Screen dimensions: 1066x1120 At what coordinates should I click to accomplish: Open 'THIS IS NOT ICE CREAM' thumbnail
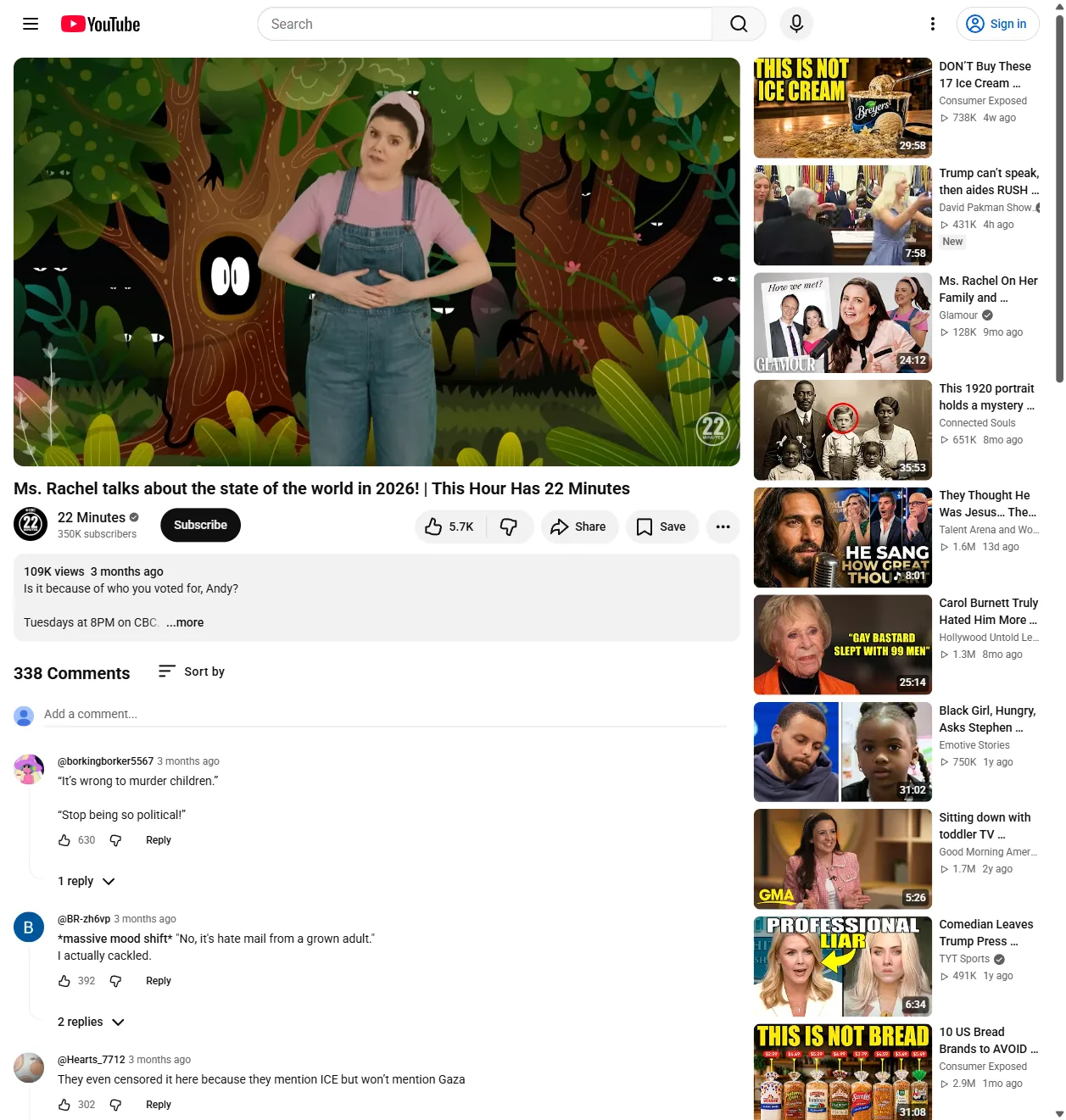point(843,108)
